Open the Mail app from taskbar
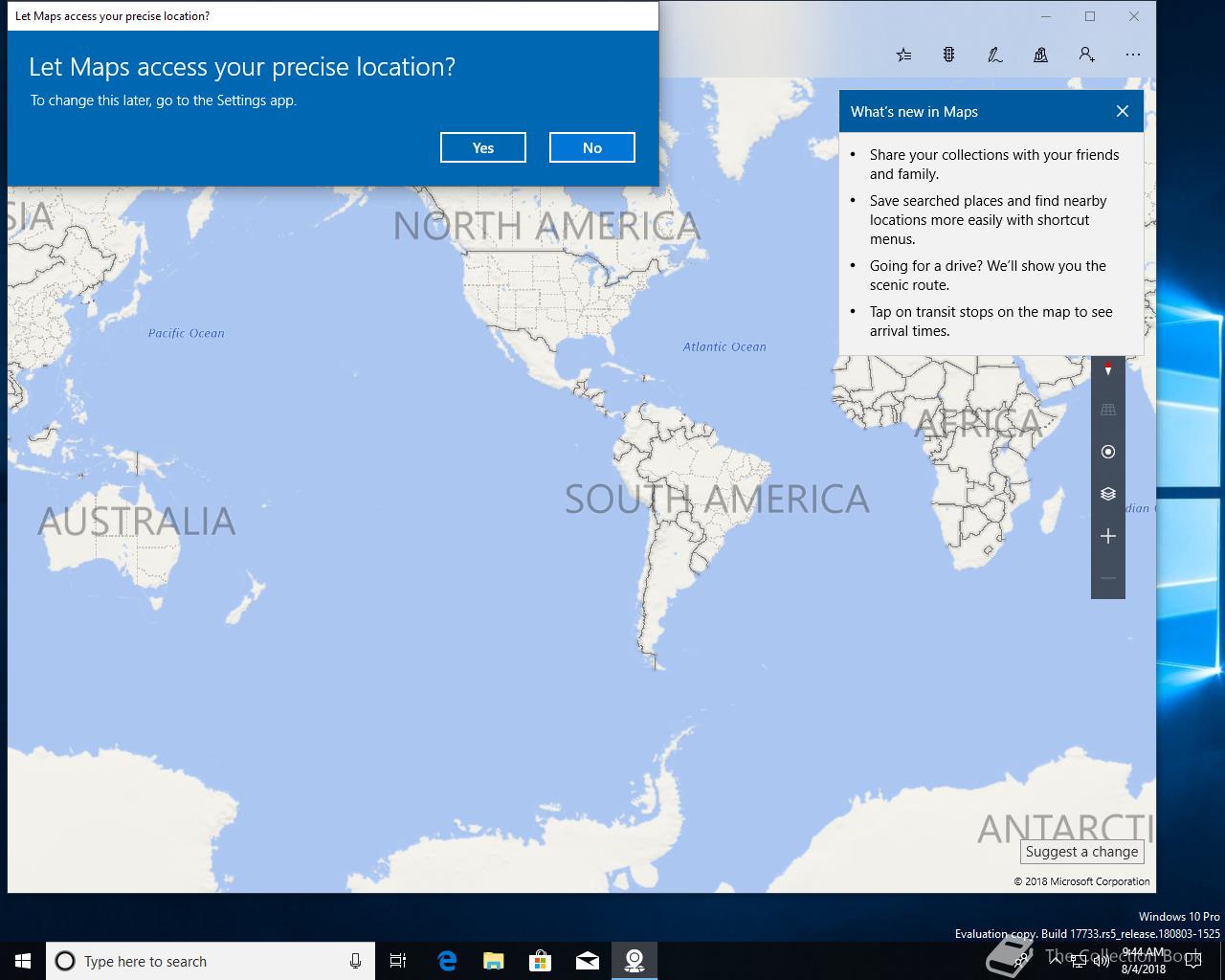This screenshot has height=980, width=1225. pyautogui.click(x=588, y=961)
